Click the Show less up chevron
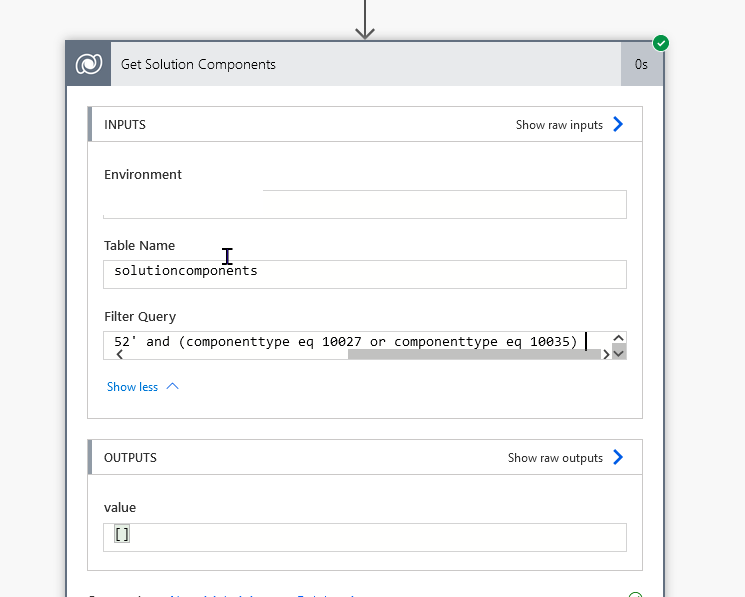745x597 pixels. (x=172, y=387)
